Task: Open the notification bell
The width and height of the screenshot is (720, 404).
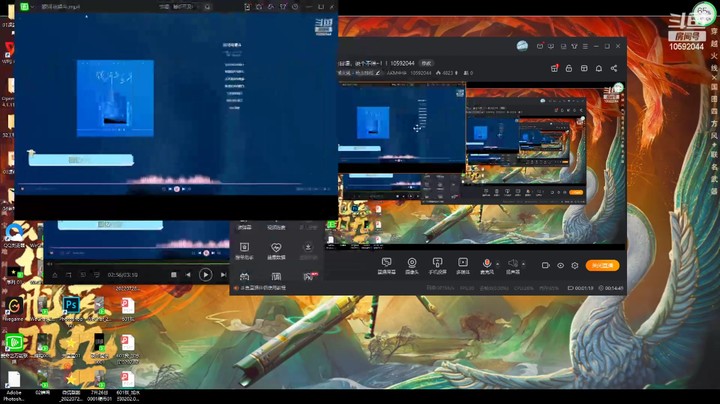Action: pos(599,68)
